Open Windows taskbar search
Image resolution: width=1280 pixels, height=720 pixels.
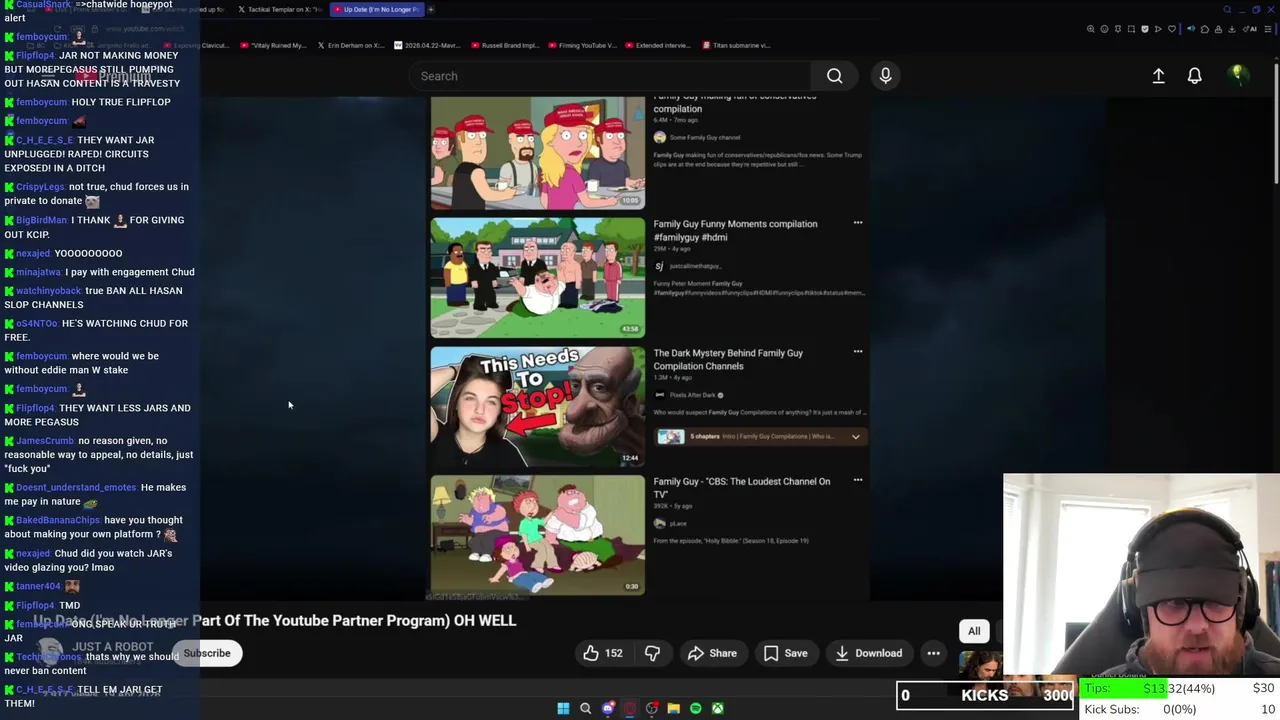pos(585,708)
